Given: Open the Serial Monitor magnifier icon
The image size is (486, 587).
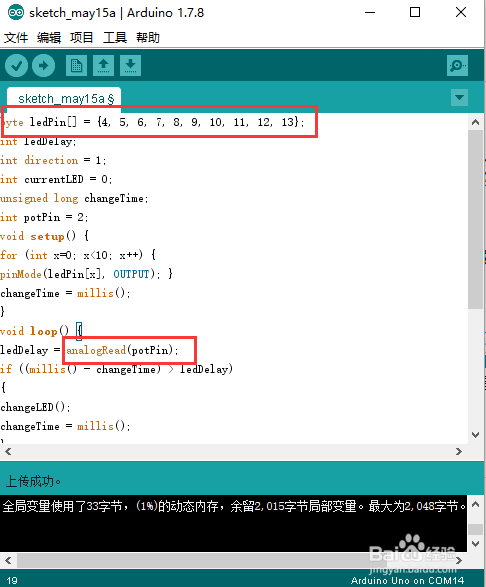Looking at the screenshot, I should (x=457, y=66).
